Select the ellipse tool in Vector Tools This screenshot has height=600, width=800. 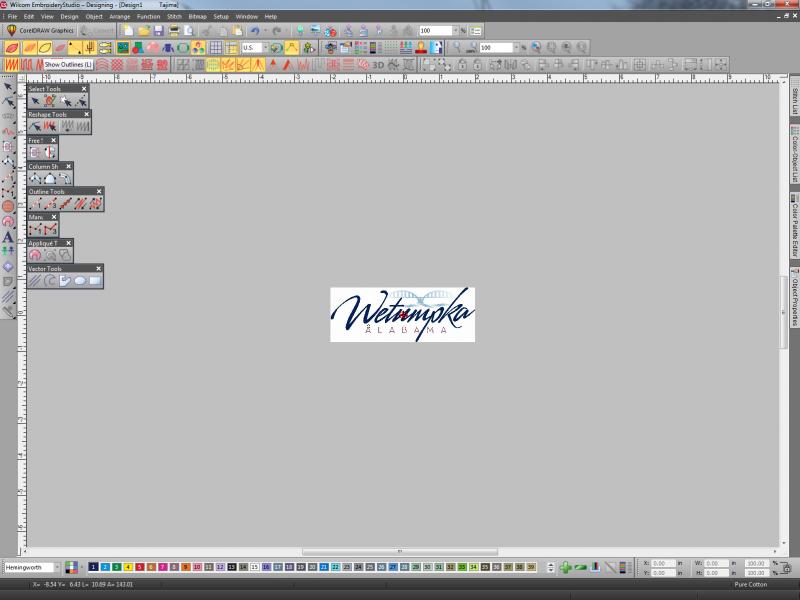[80, 281]
